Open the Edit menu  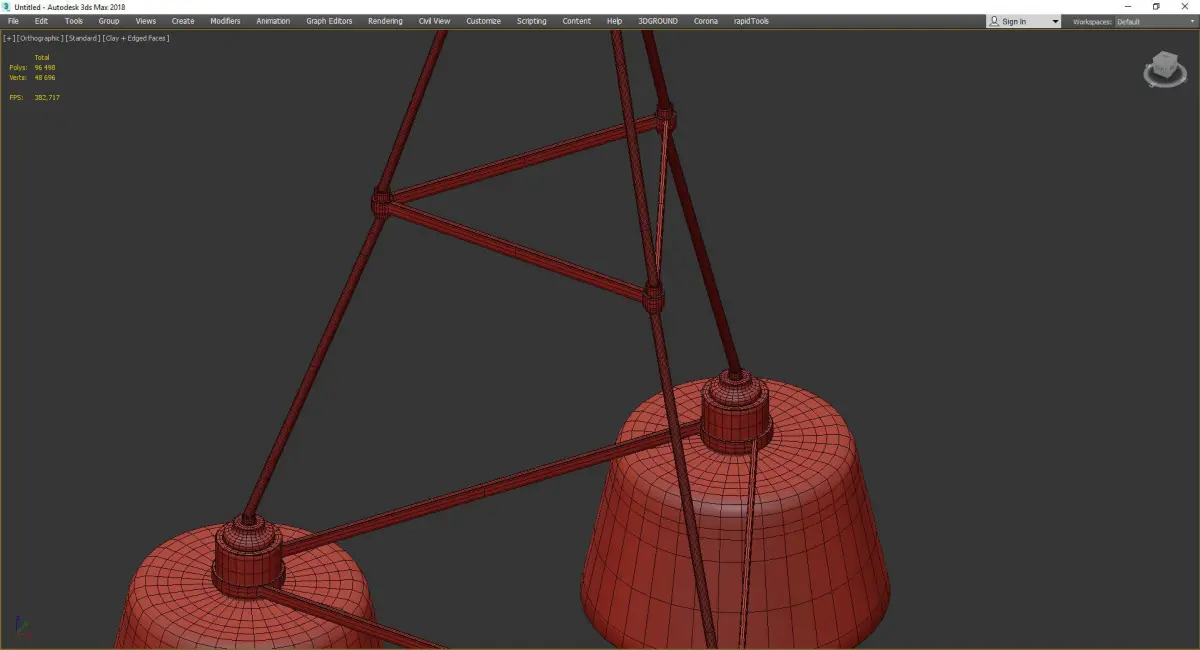coord(41,21)
